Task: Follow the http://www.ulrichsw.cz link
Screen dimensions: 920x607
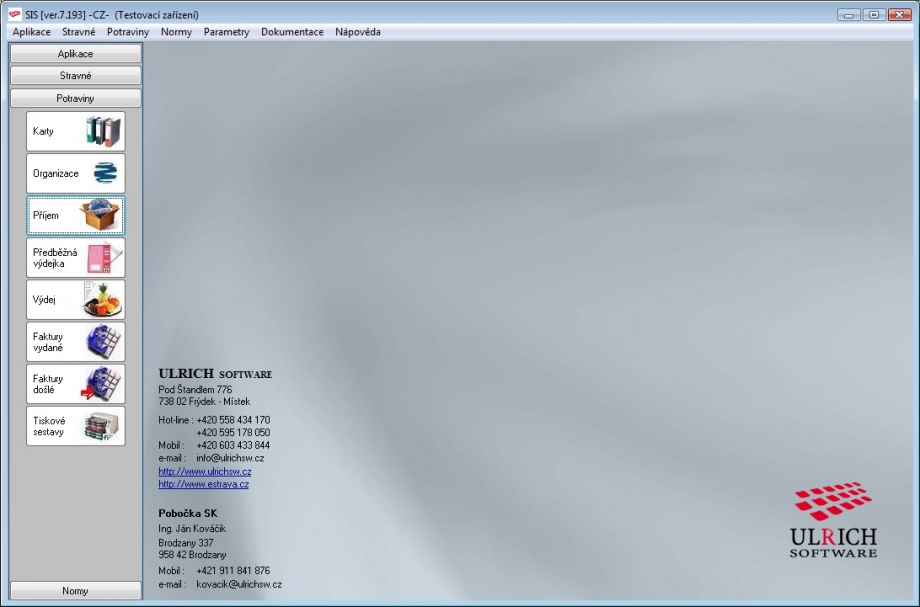Action: 205,472
